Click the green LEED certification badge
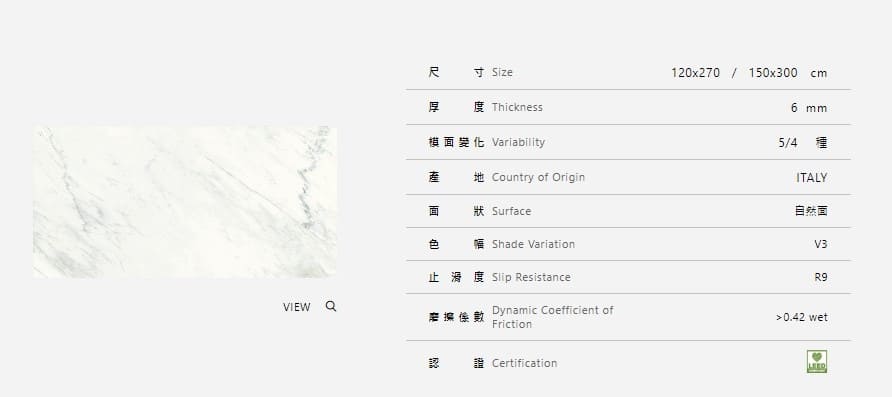 pos(817,361)
